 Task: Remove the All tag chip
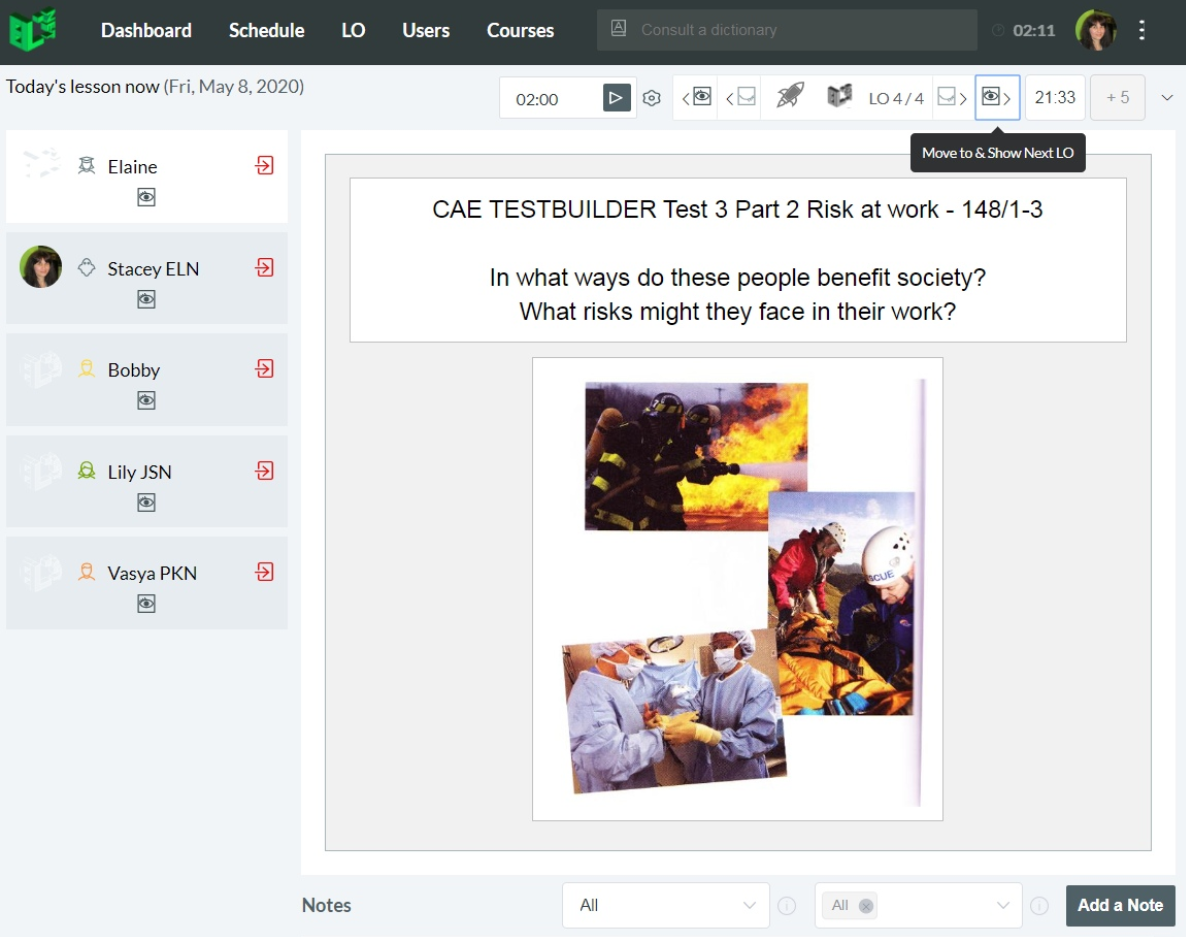click(x=866, y=905)
